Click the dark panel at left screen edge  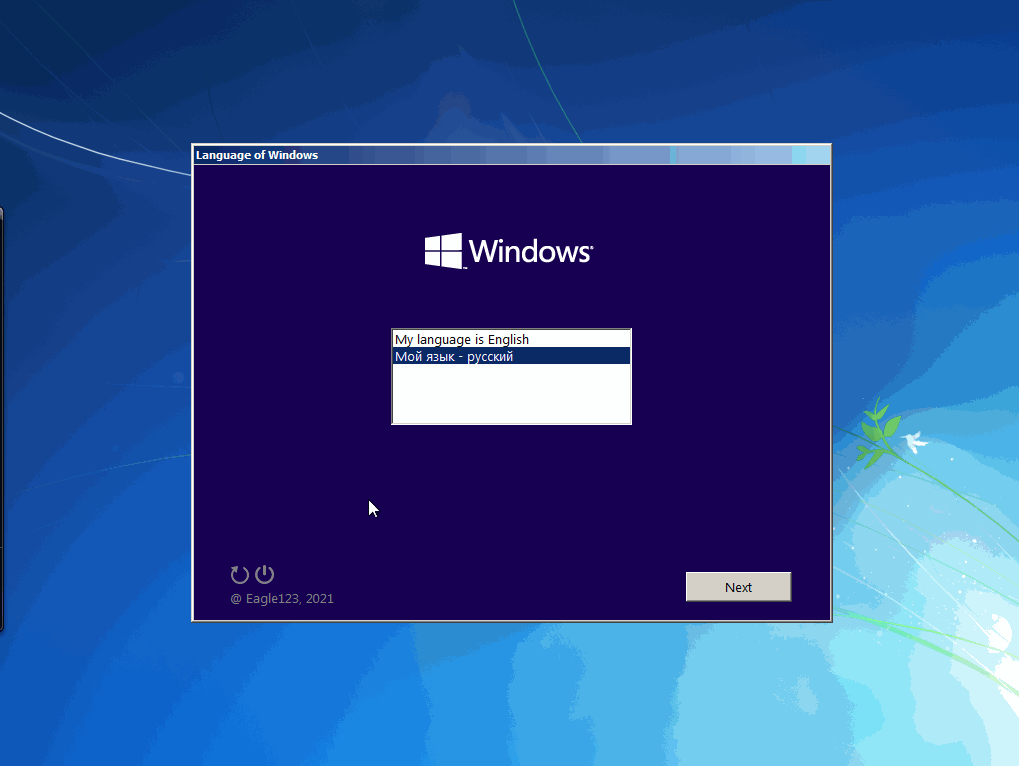(1, 420)
